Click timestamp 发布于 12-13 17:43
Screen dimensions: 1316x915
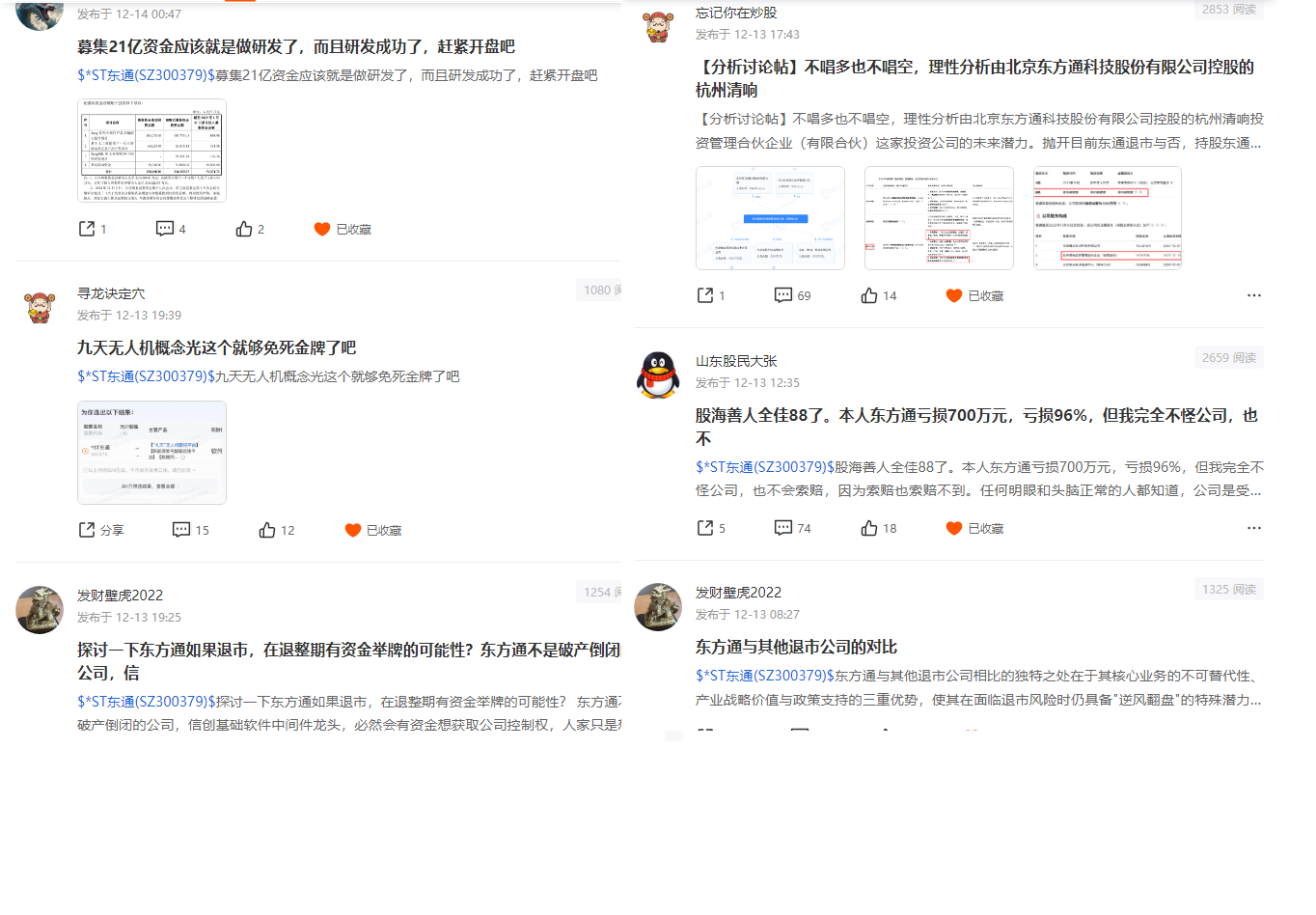coord(748,35)
